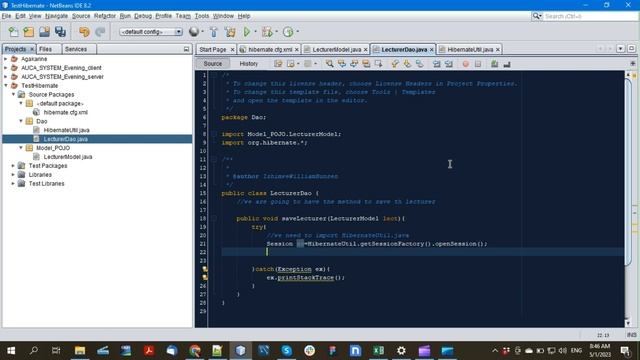Click the New File toolbar icon
The height and width of the screenshot is (360, 640).
(x=13, y=32)
